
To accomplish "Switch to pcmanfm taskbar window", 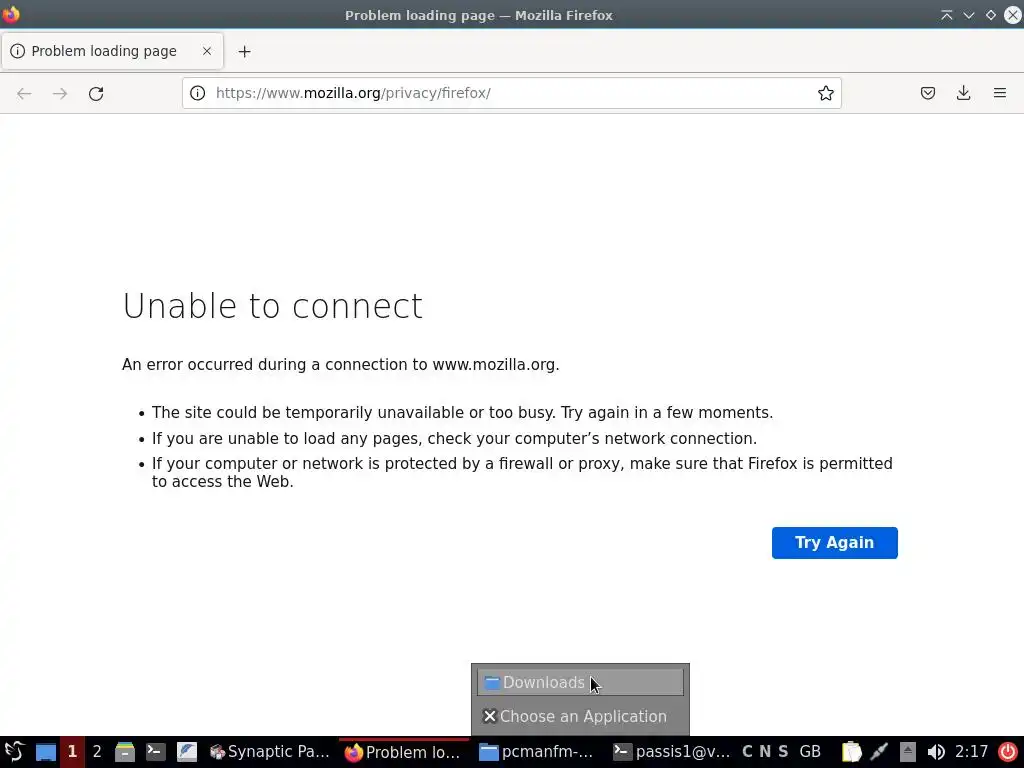I will [x=537, y=752].
